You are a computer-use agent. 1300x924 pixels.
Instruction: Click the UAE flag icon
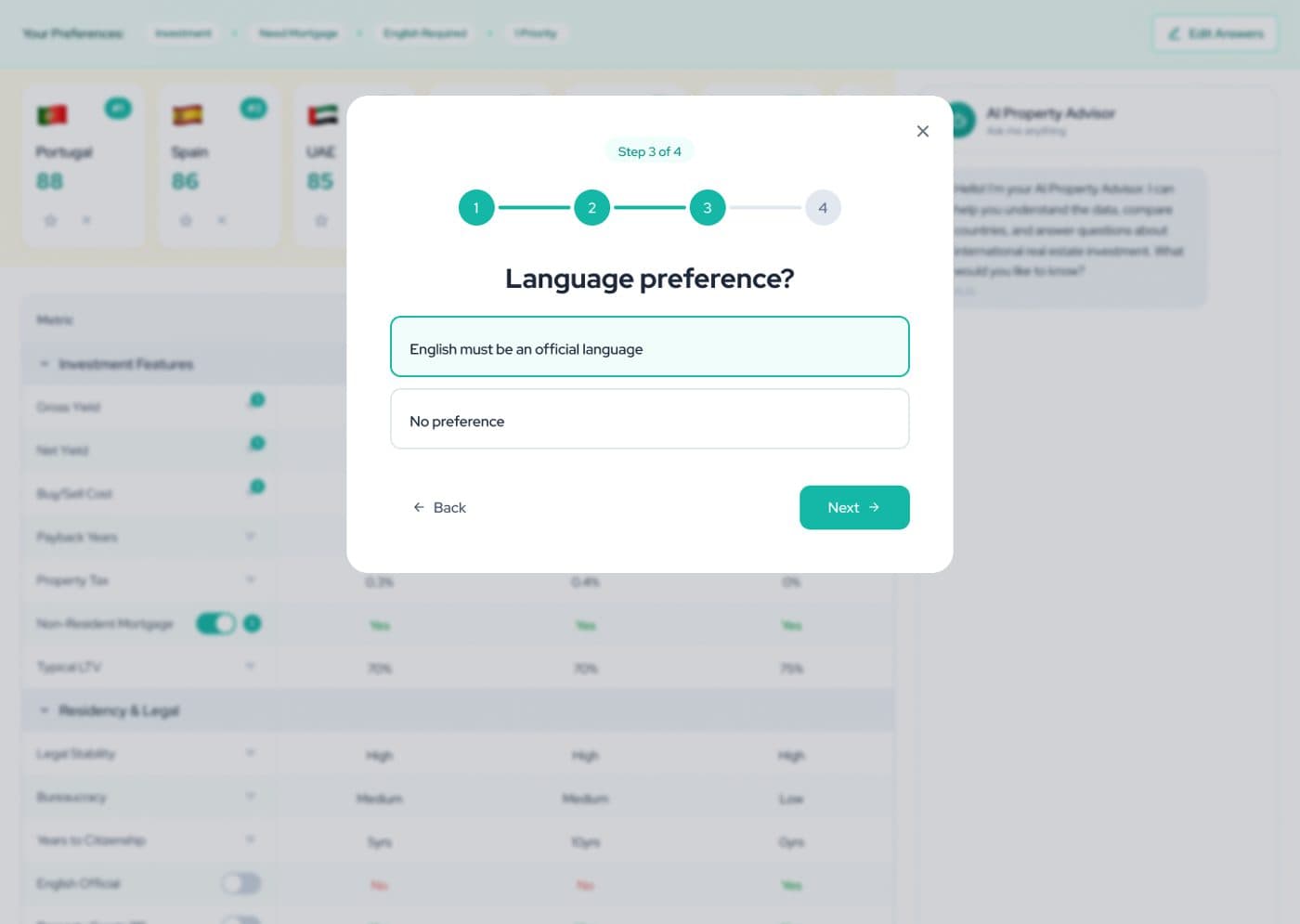point(323,114)
